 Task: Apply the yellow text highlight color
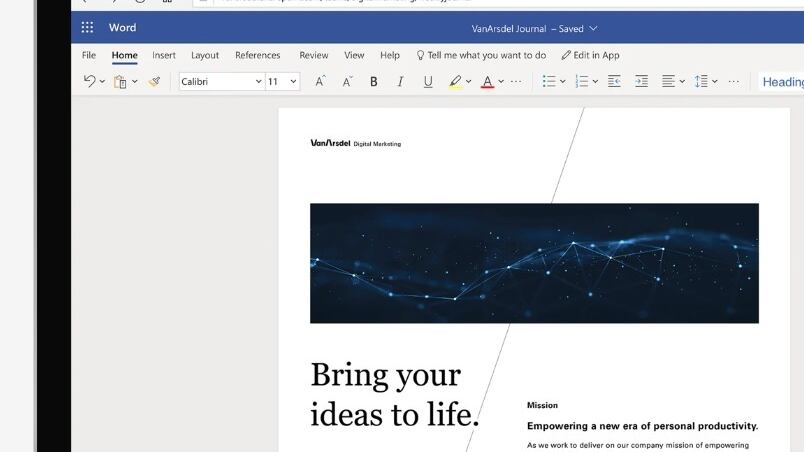(455, 82)
